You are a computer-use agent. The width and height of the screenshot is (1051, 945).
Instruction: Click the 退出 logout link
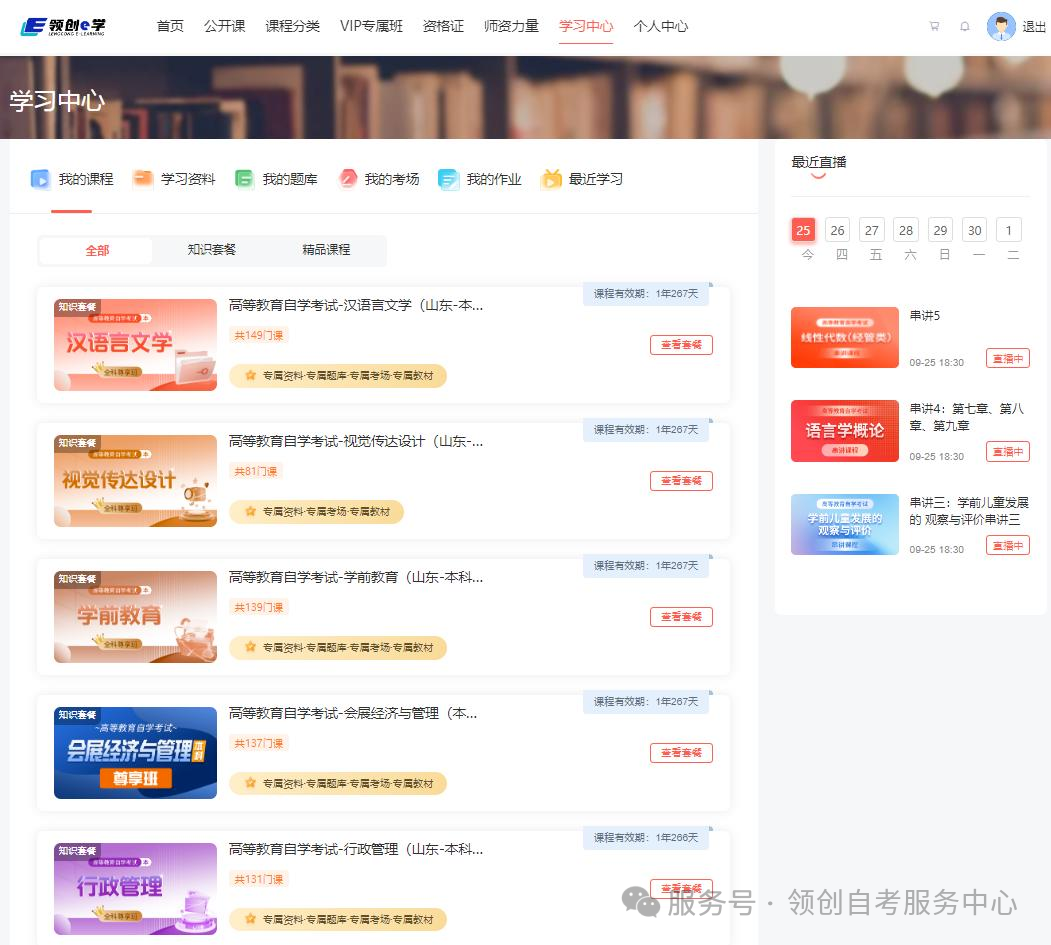tap(1034, 27)
